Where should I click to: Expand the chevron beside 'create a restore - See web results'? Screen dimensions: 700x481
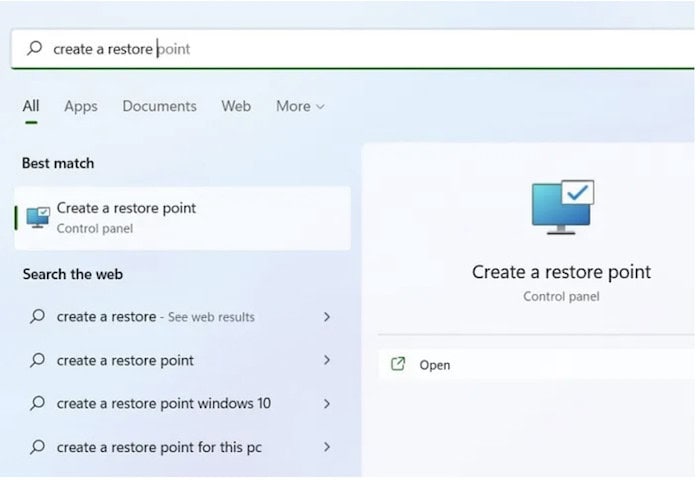(x=327, y=317)
